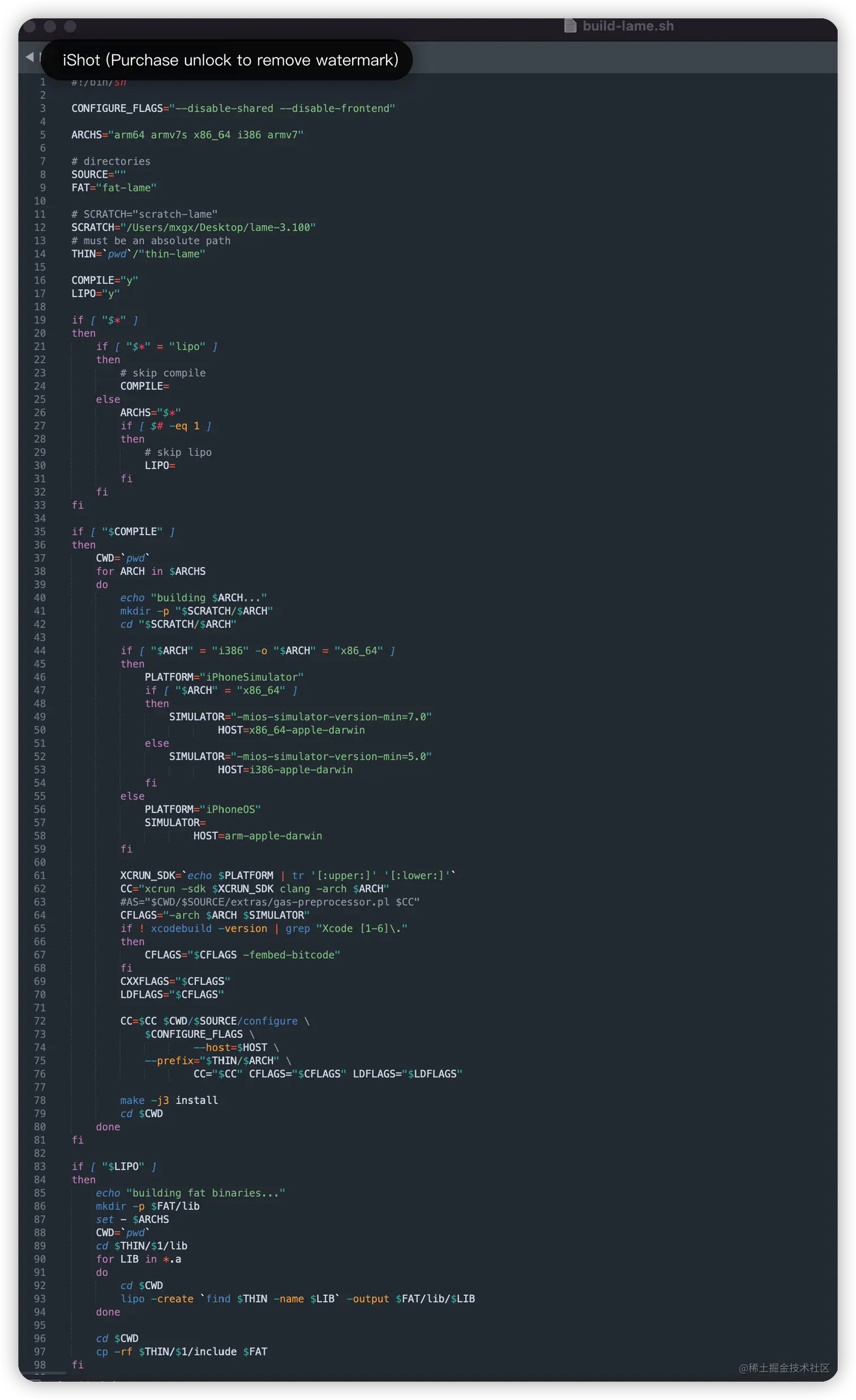Click the --prefix="$THIN/$ARCH" line
Image resolution: width=856 pixels, height=1400 pixels.
click(219, 1060)
